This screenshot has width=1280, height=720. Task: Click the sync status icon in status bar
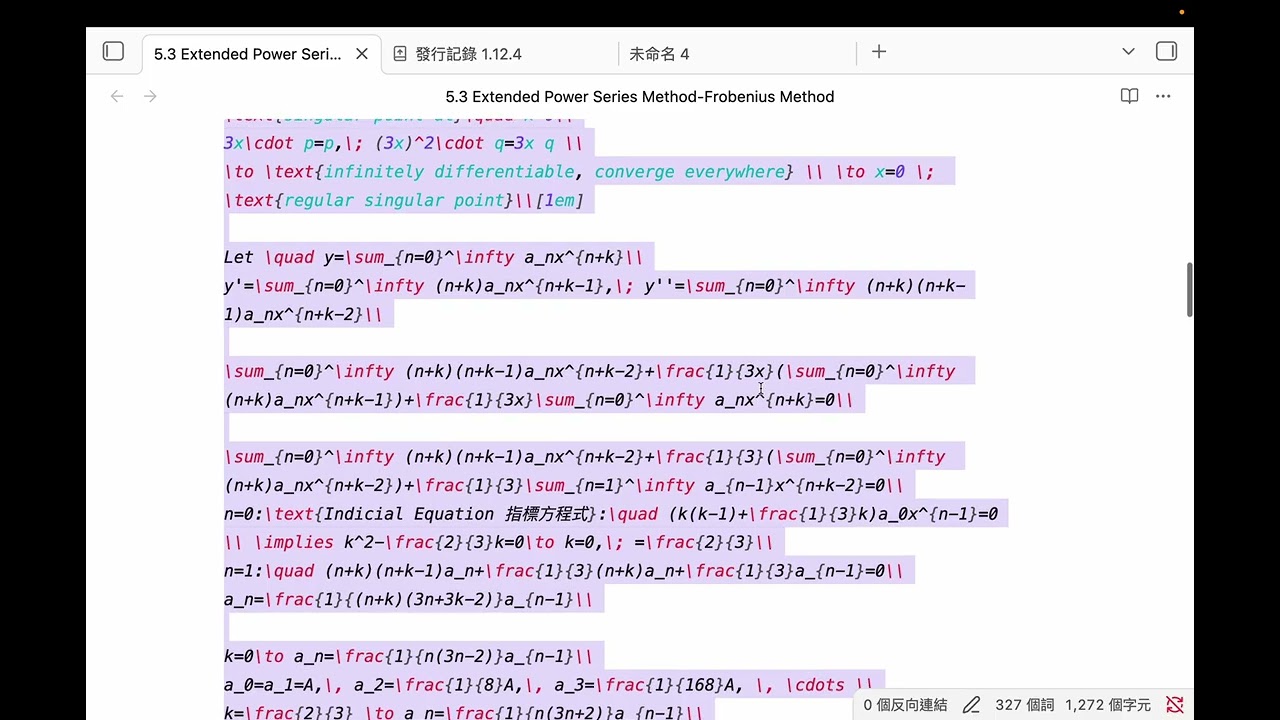click(x=1175, y=705)
